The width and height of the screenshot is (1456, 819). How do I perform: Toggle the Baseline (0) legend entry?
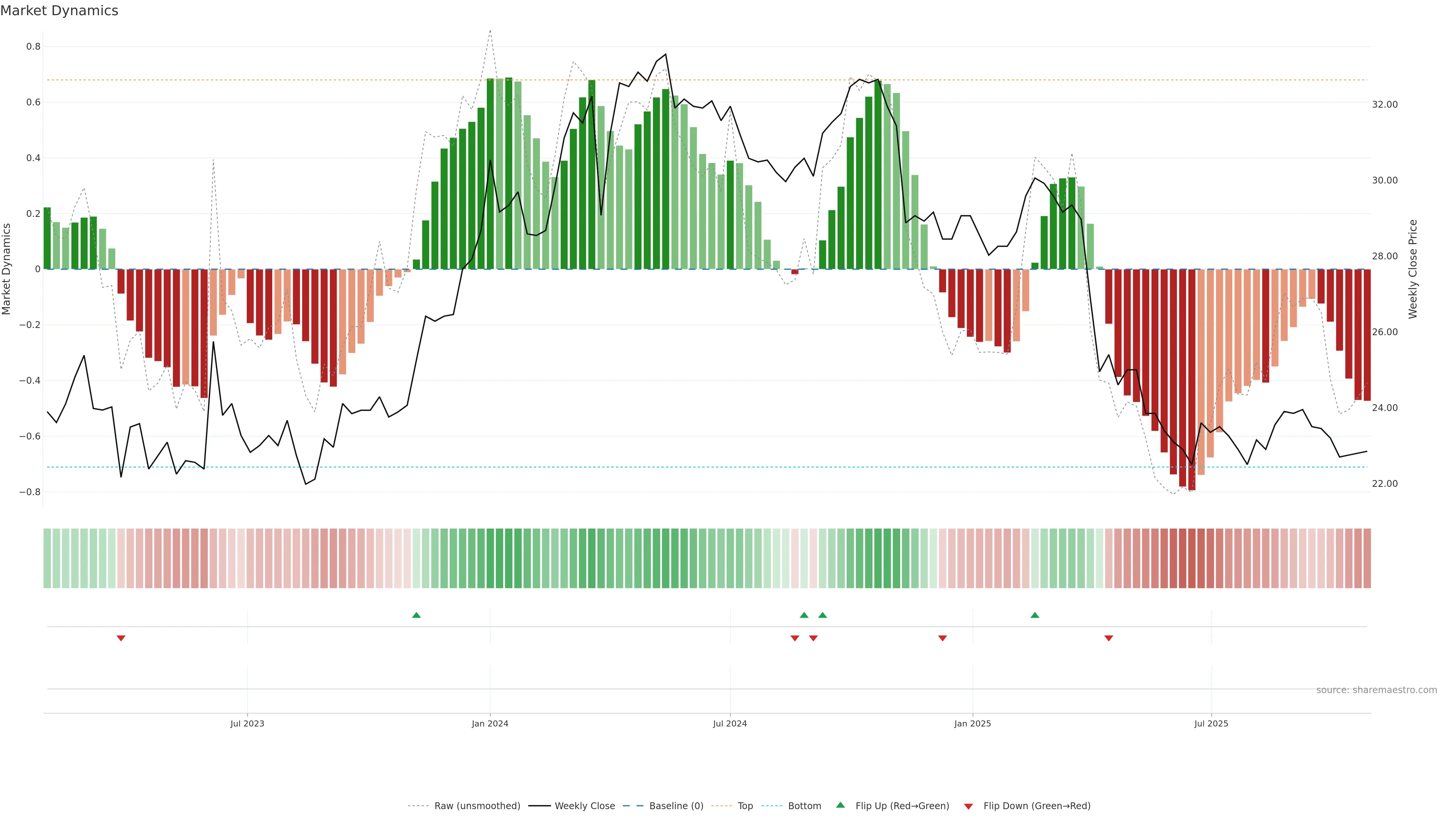point(676,806)
